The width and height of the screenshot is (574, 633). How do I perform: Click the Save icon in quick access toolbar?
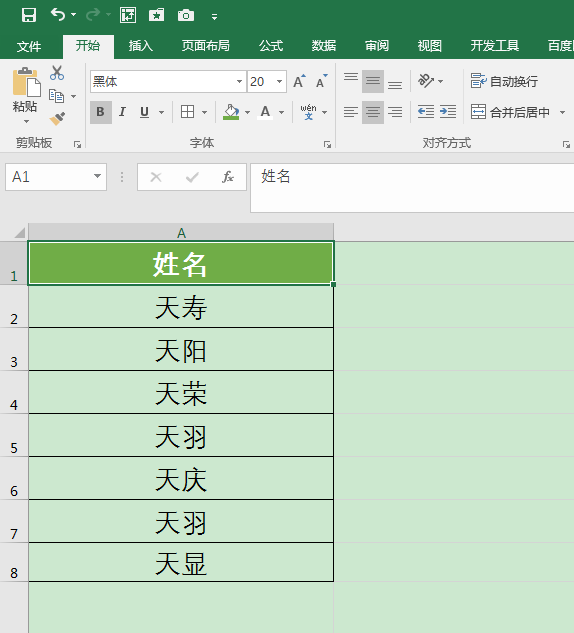click(x=29, y=15)
